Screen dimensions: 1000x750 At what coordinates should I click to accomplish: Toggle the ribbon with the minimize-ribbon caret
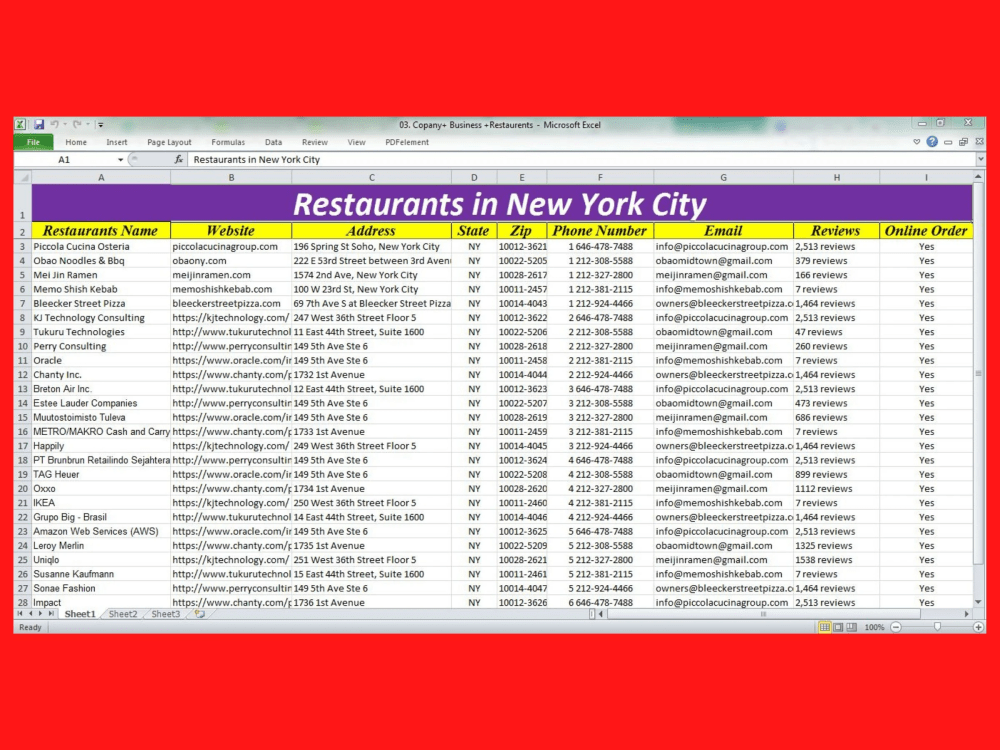916,142
